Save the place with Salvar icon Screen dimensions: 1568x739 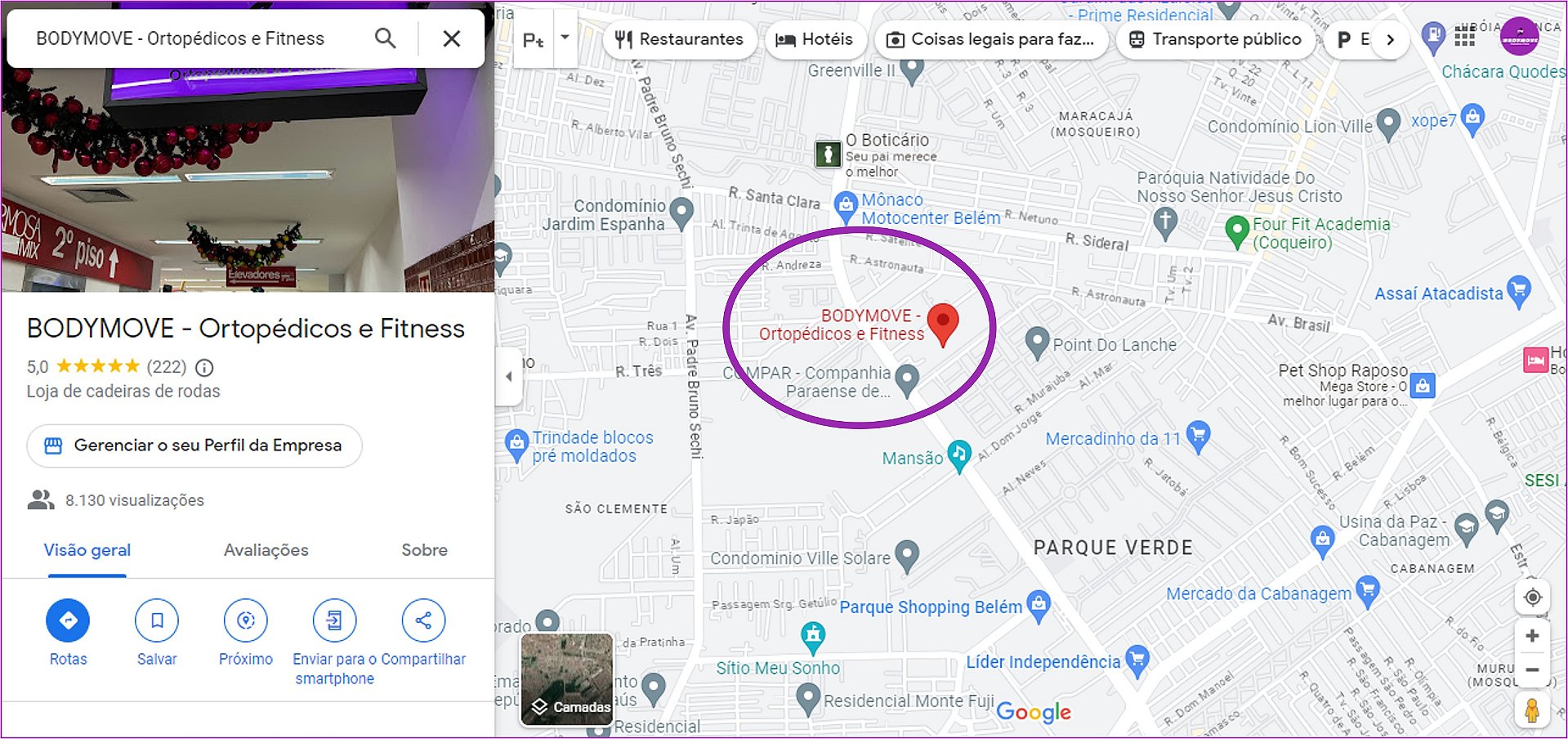click(157, 620)
